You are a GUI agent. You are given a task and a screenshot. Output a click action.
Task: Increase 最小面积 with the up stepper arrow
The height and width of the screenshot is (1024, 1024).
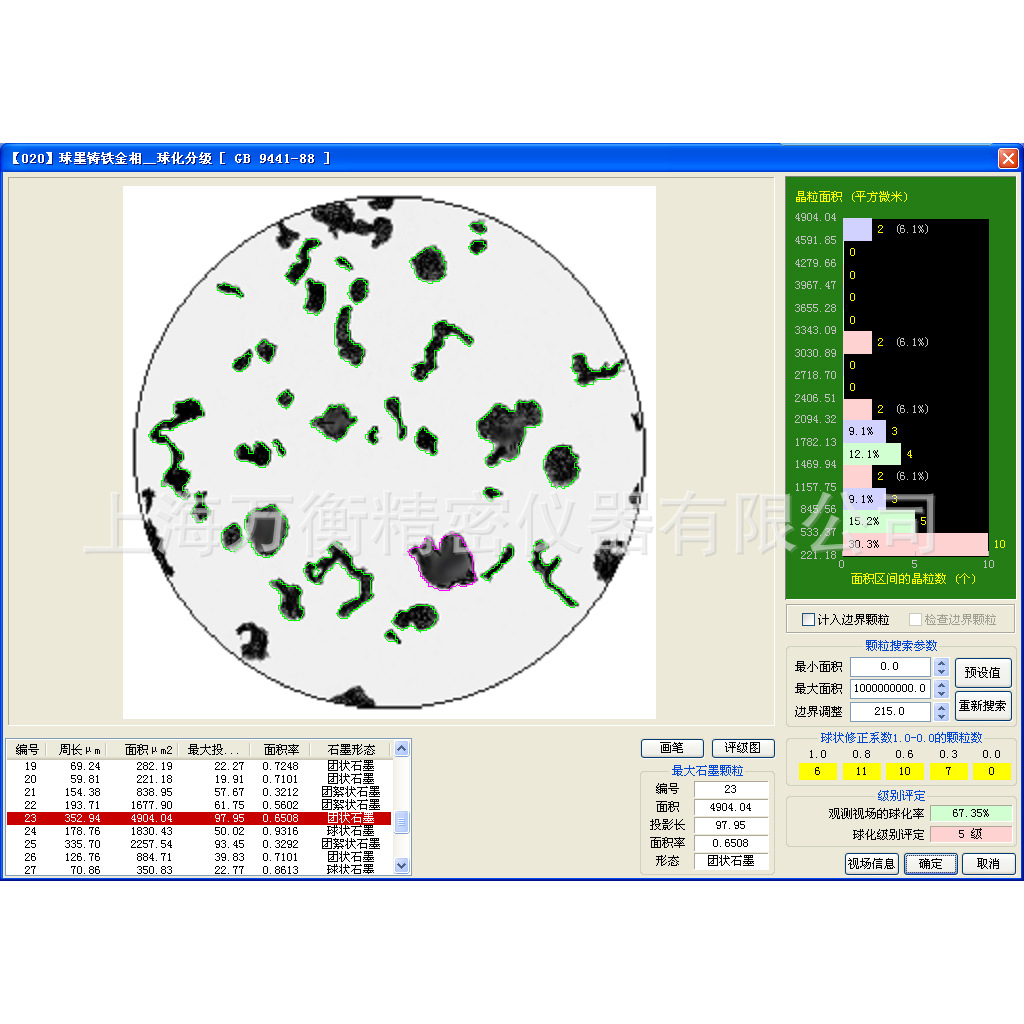[941, 662]
